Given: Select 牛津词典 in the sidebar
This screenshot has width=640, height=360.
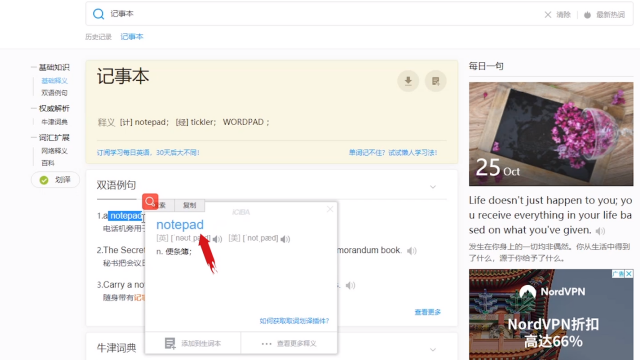Looking at the screenshot, I should click(54, 122).
